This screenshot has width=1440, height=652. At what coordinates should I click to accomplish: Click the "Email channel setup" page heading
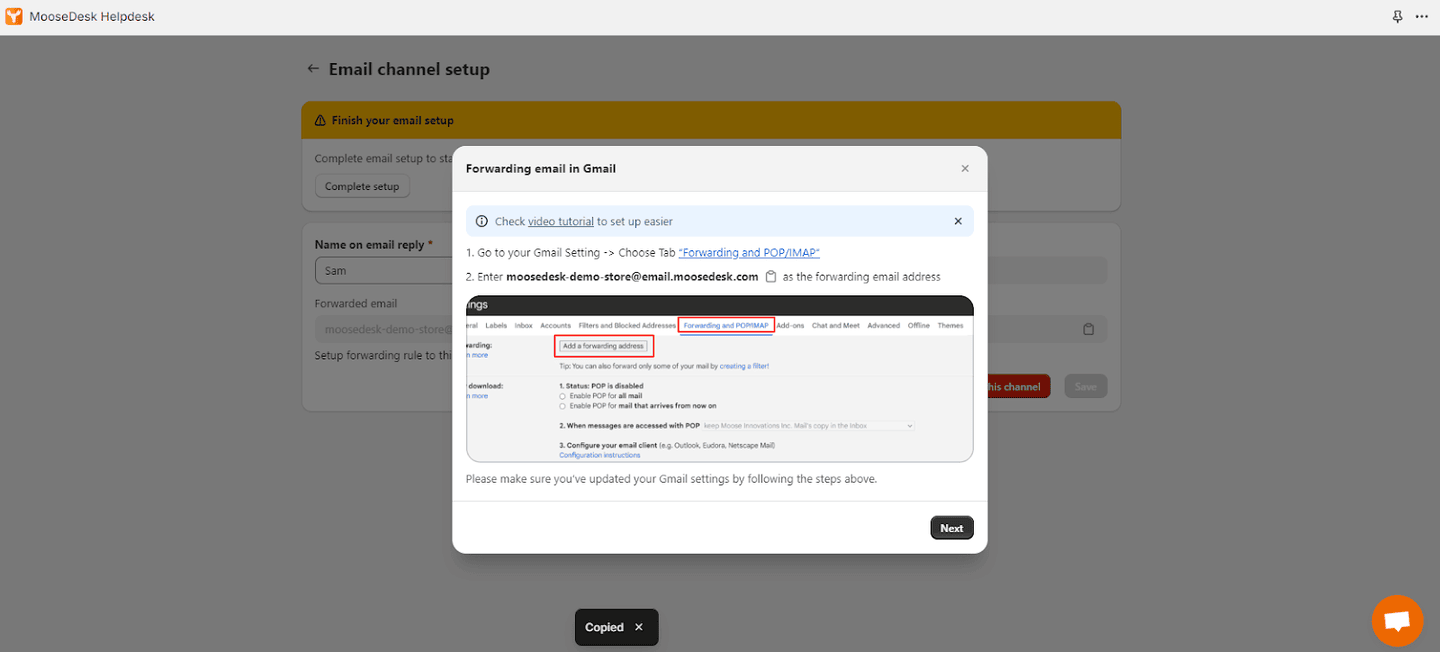(409, 70)
